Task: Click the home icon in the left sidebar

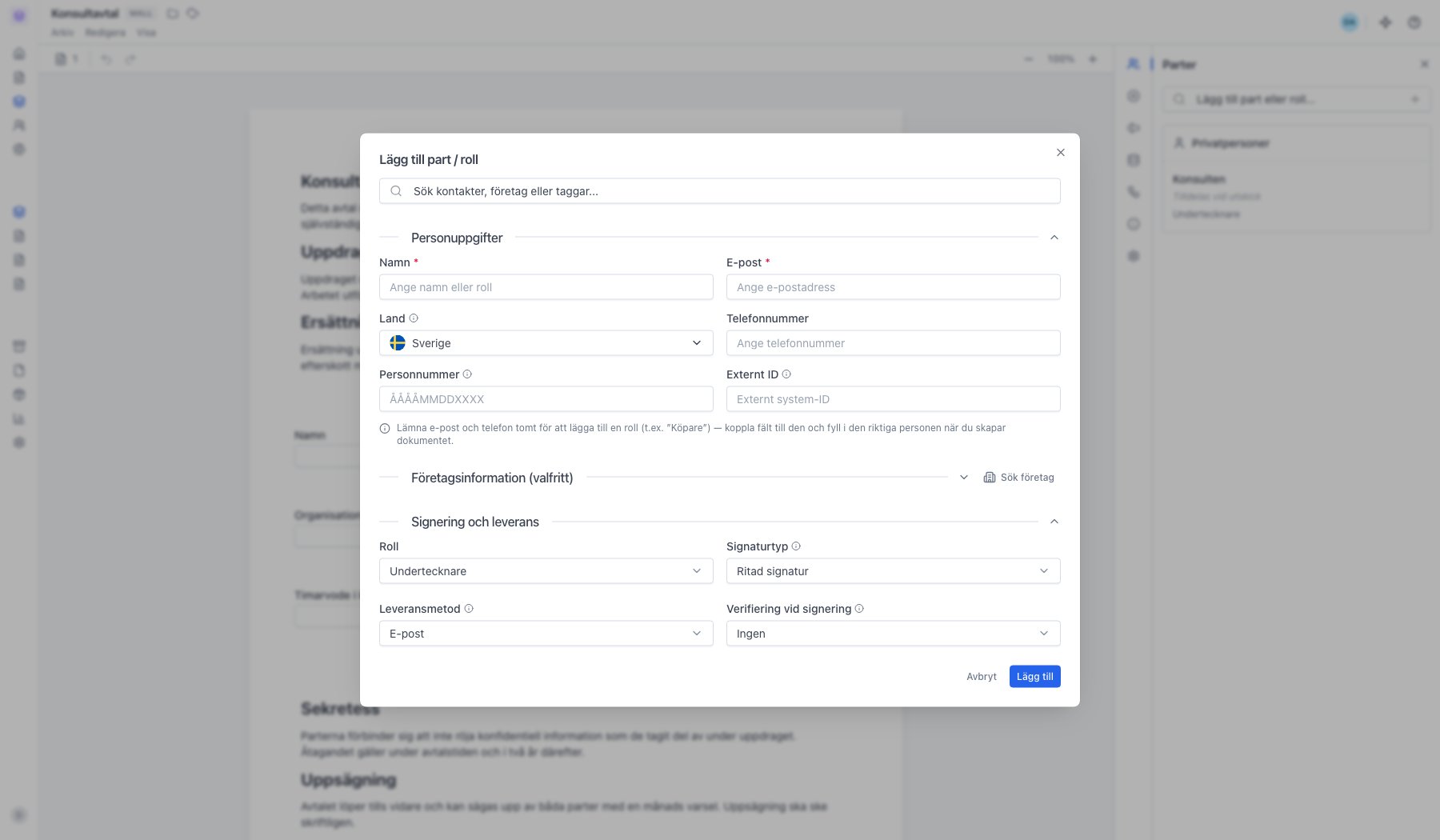Action: point(19,54)
